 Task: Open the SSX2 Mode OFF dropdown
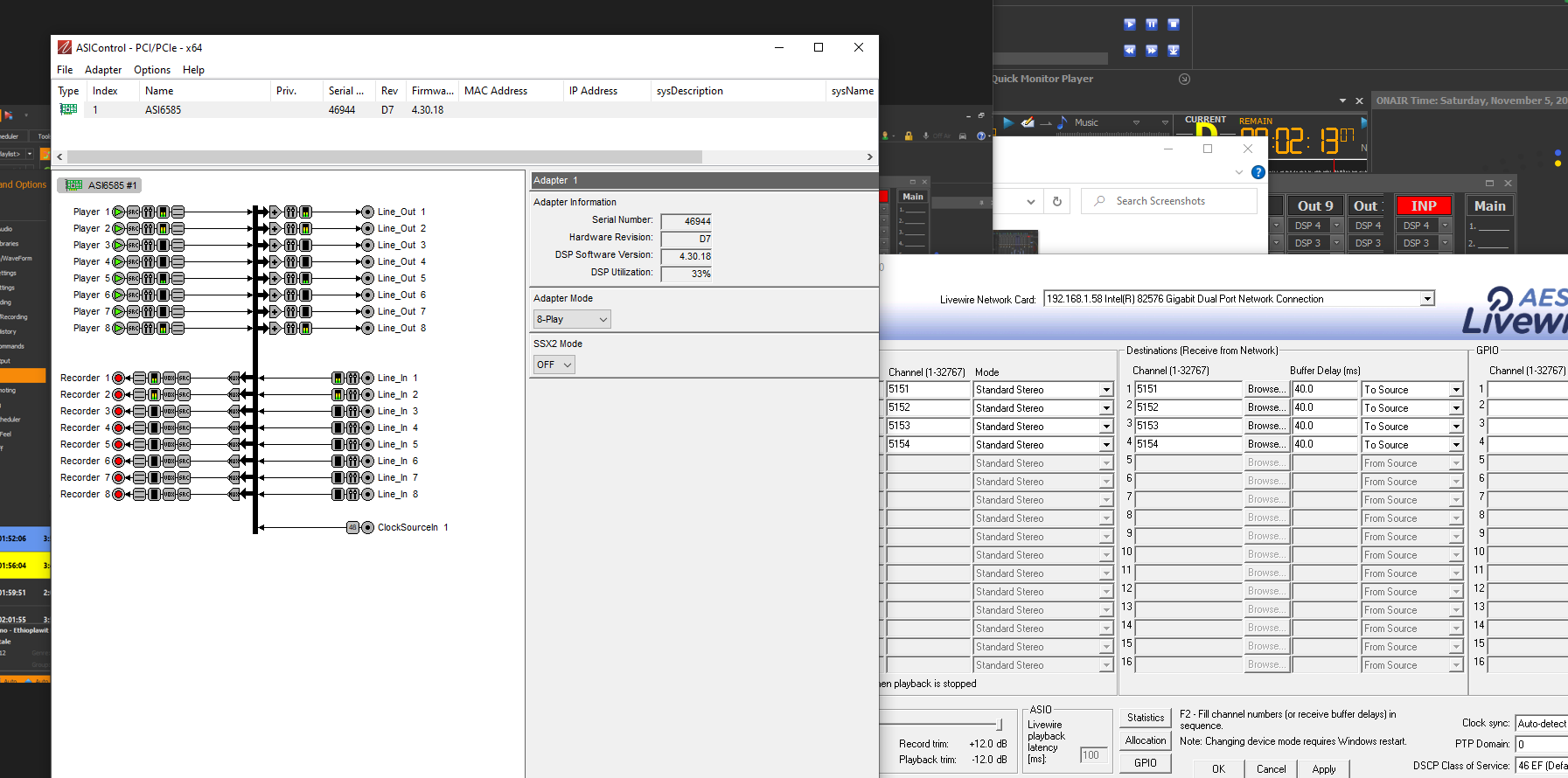click(x=554, y=365)
